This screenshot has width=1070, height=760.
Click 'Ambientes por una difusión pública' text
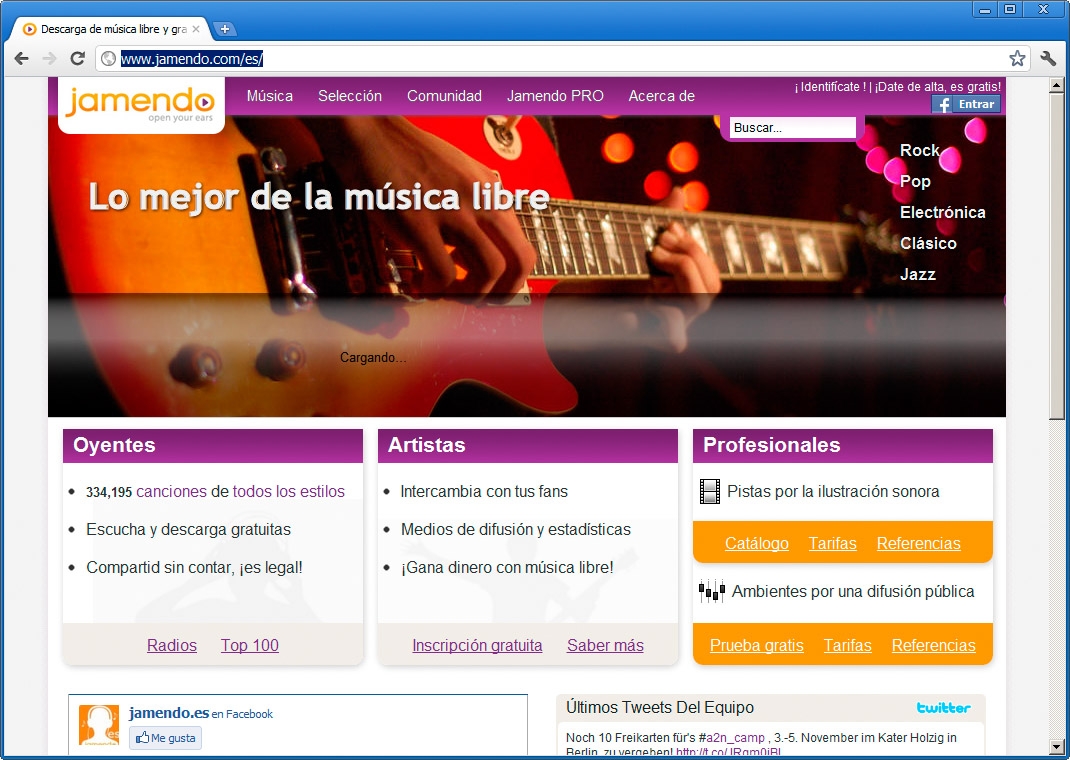(853, 591)
